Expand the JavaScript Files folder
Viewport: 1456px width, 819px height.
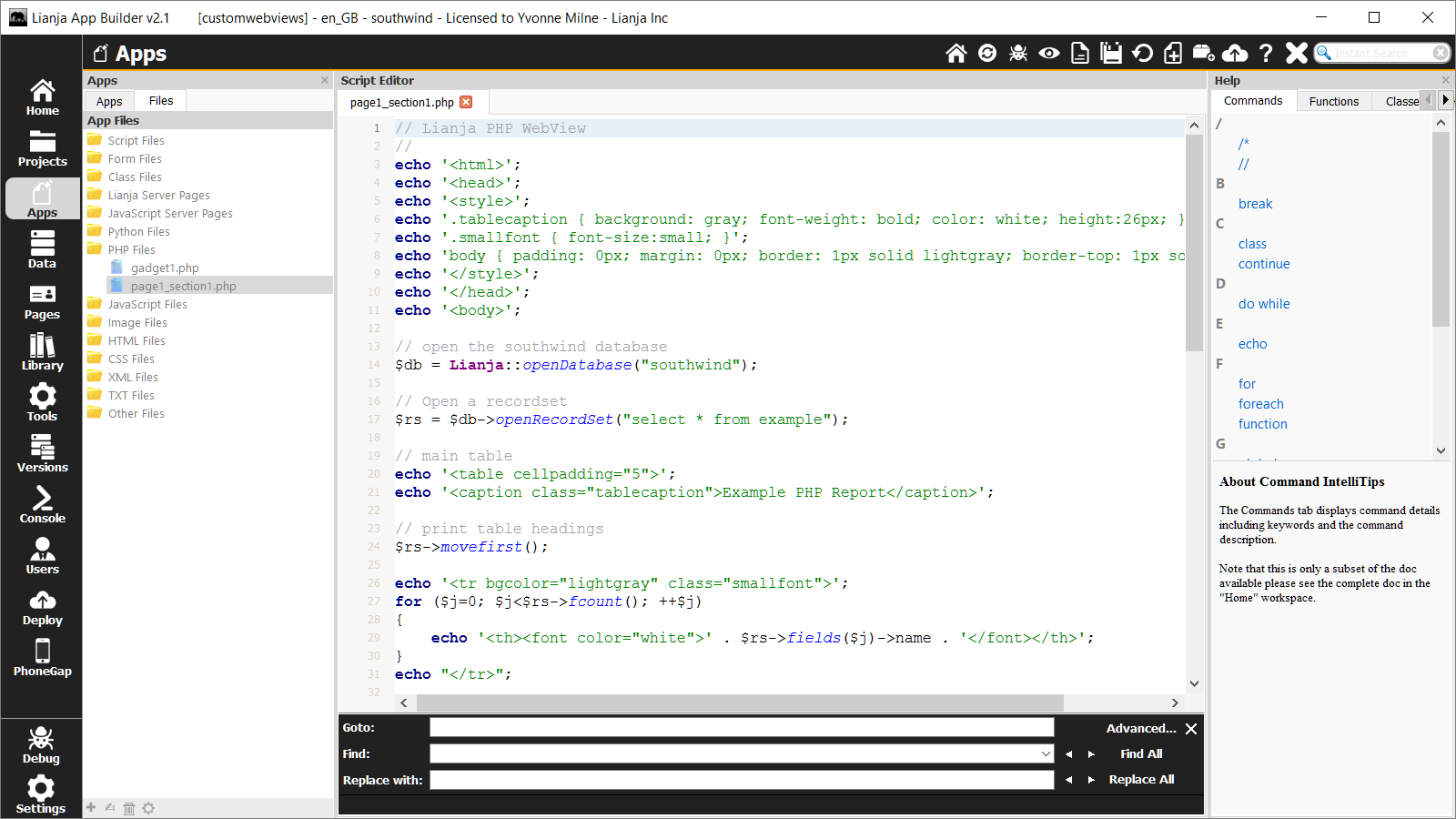tap(147, 305)
